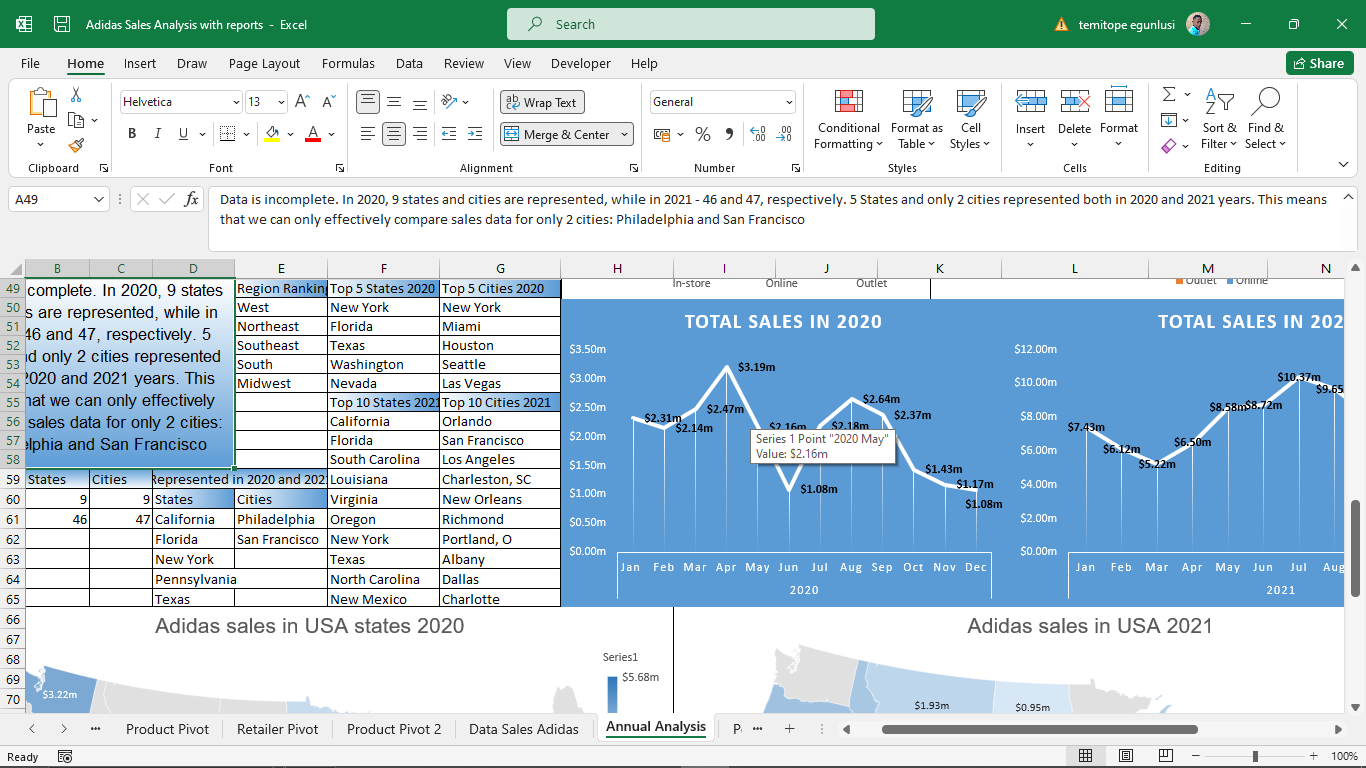Switch to the Developer ribbon tab
This screenshot has width=1366, height=768.
[x=581, y=63]
